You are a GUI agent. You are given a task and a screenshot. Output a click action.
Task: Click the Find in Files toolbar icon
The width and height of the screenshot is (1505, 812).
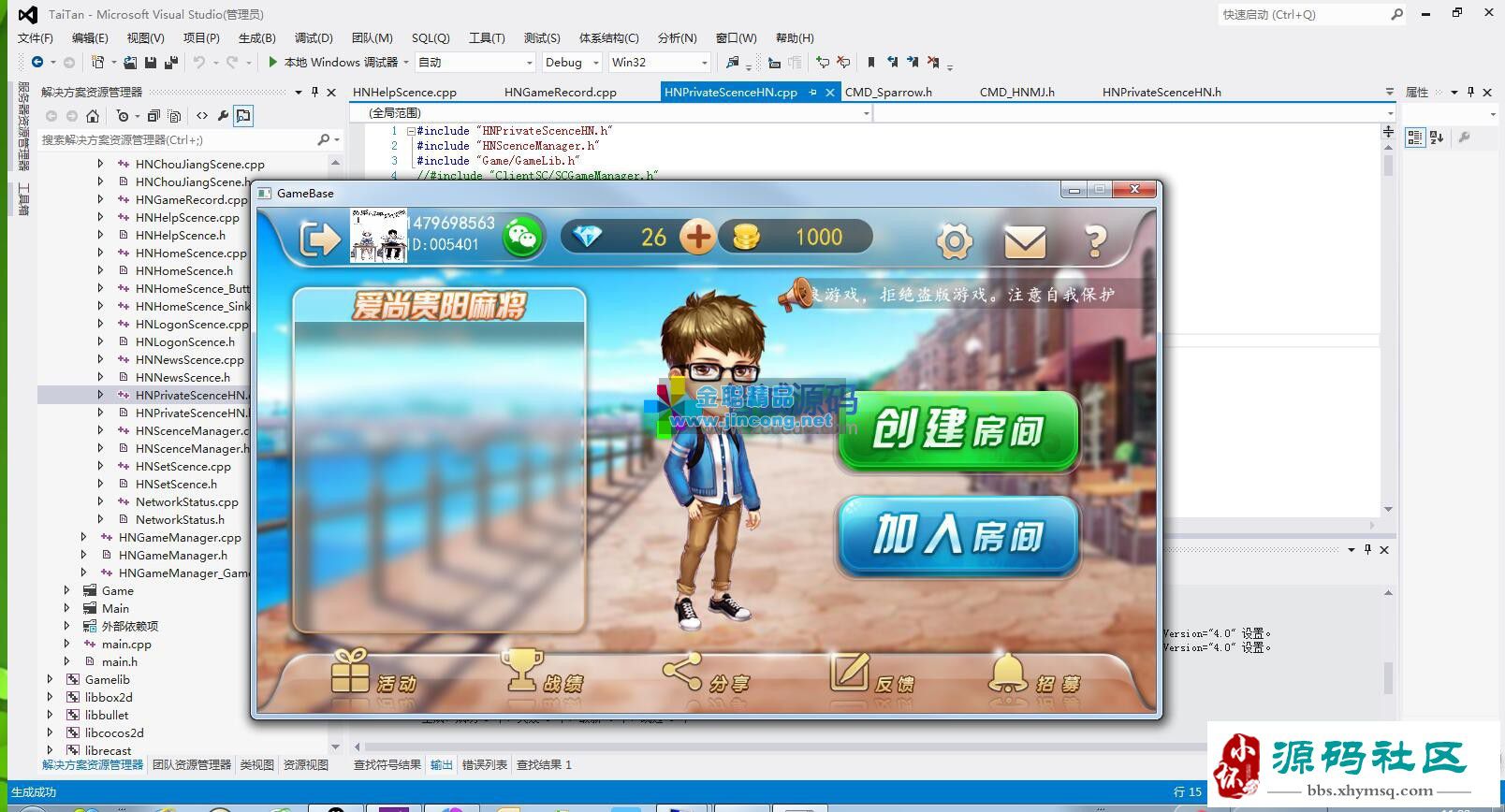point(732,62)
